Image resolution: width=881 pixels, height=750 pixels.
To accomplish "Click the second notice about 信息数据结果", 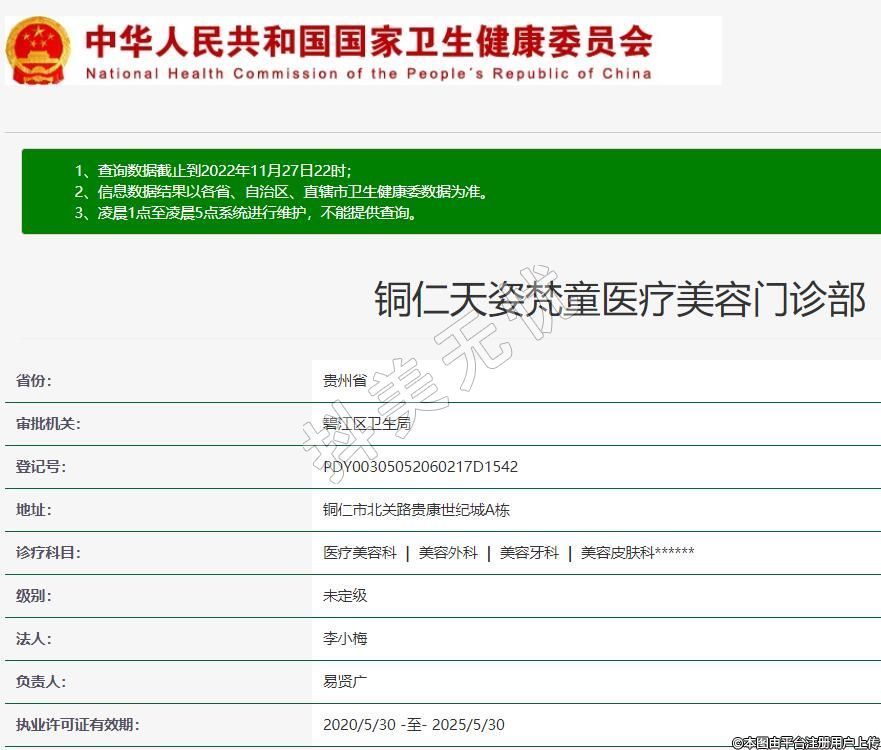I will tap(281, 191).
